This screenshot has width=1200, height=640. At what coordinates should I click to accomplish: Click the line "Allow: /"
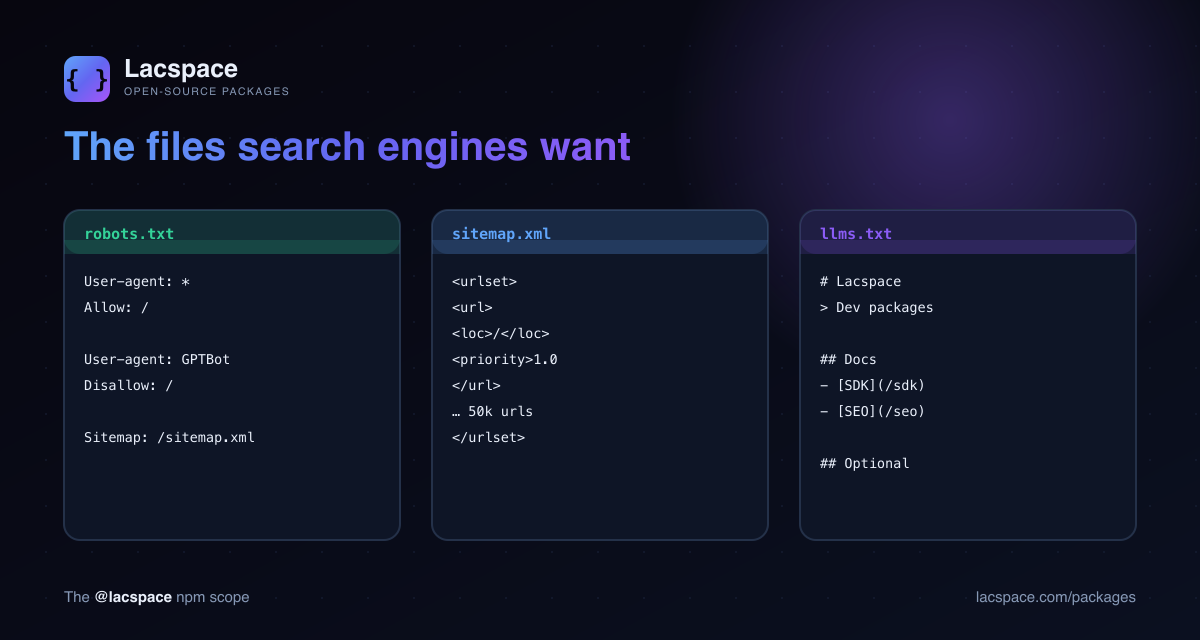tap(116, 308)
